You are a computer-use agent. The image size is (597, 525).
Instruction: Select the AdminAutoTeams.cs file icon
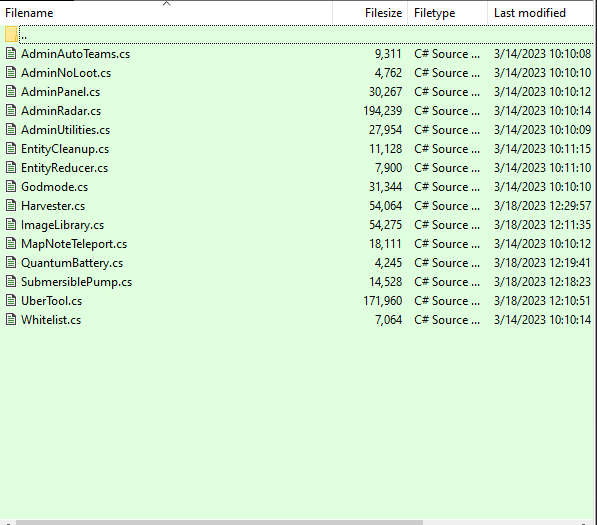point(11,54)
